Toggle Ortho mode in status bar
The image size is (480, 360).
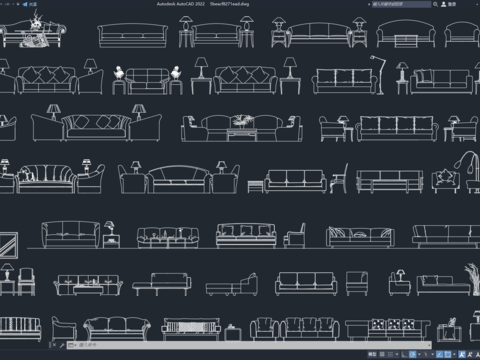pos(404,354)
